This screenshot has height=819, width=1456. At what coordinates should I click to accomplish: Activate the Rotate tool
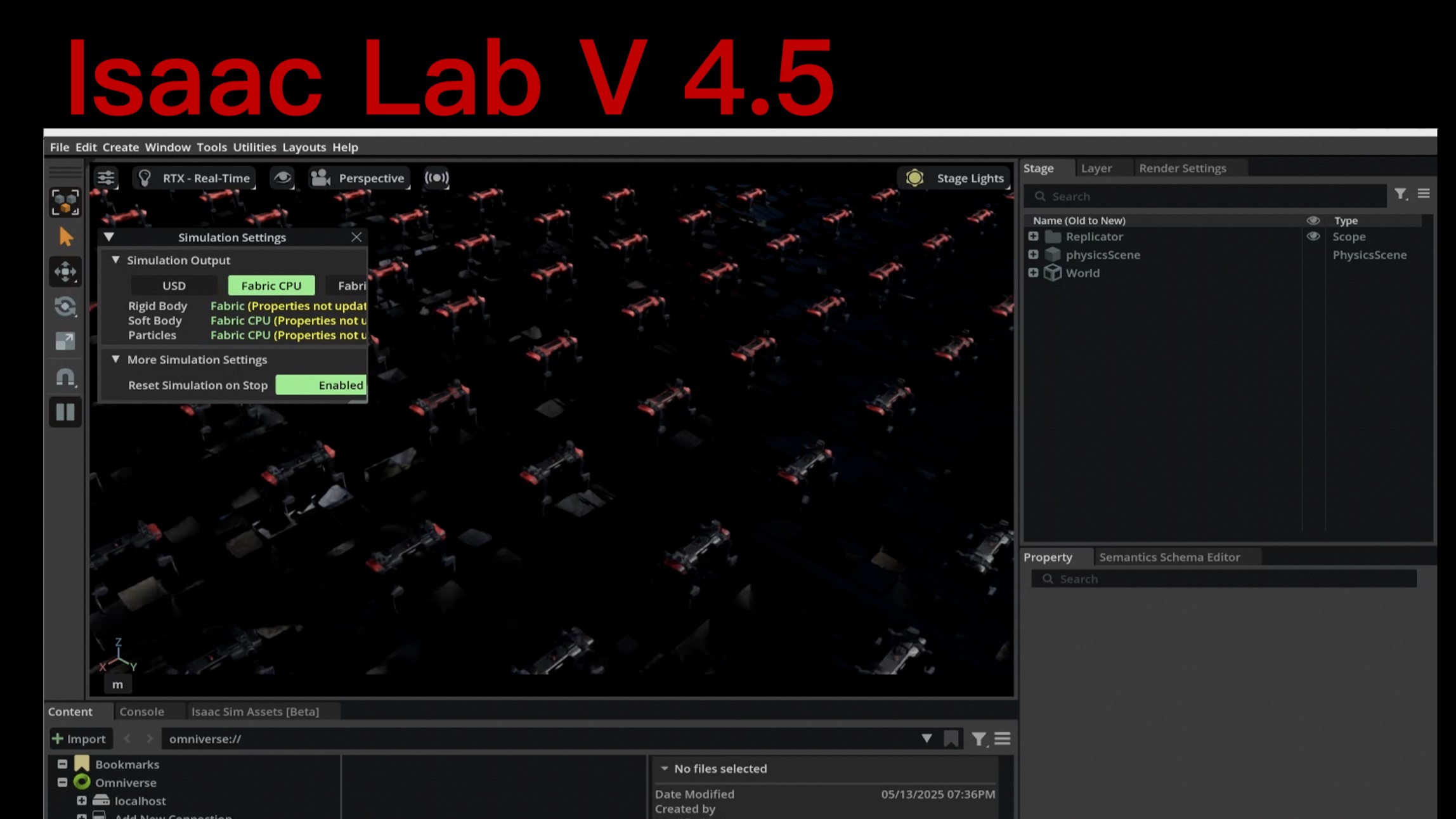pyautogui.click(x=65, y=306)
